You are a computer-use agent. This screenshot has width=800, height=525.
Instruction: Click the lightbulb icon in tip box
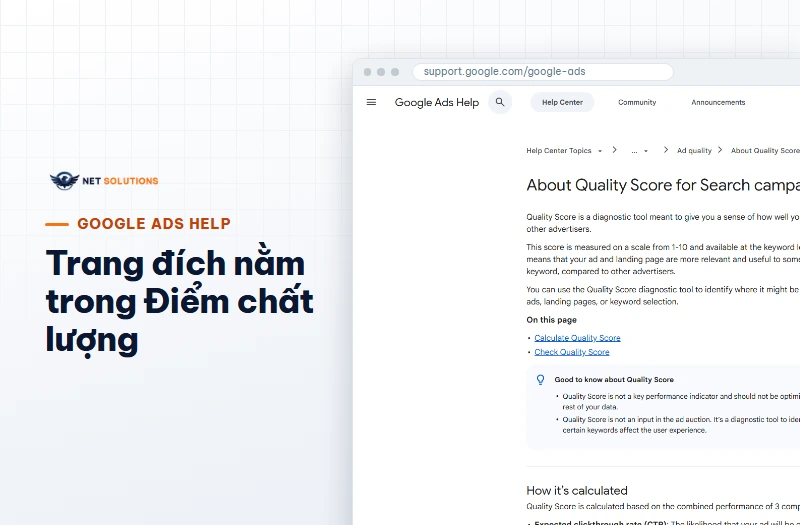(540, 380)
